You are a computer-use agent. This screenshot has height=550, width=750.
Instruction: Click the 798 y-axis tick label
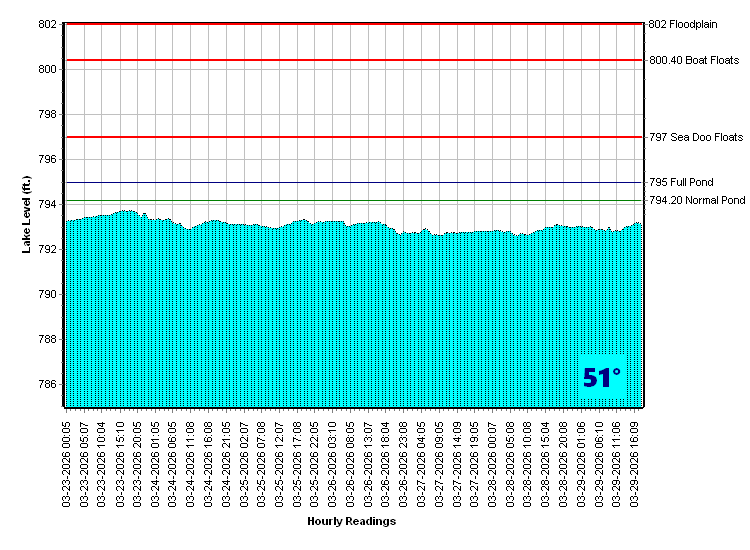click(x=45, y=114)
